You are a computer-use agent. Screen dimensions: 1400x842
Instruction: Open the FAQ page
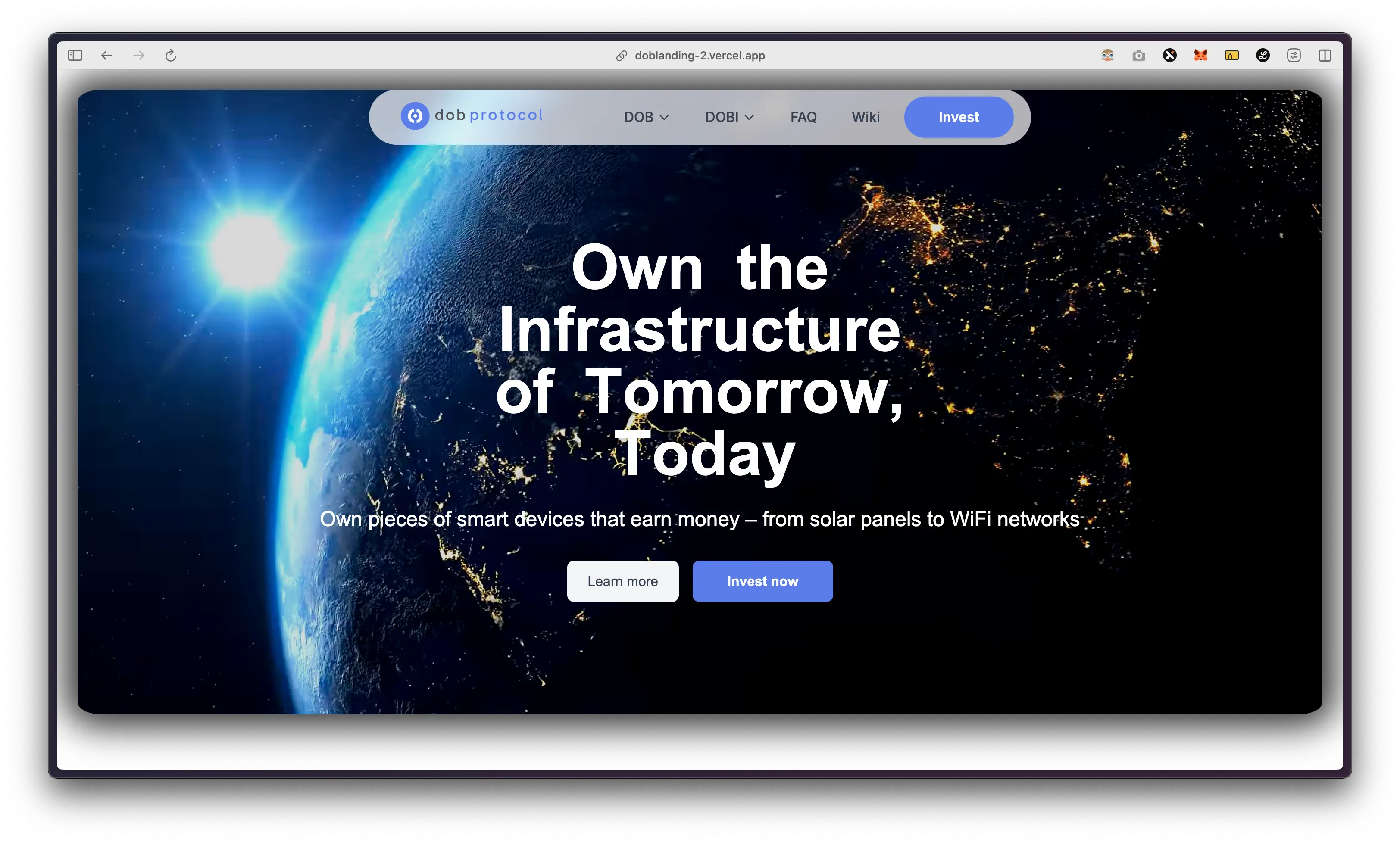click(x=803, y=117)
